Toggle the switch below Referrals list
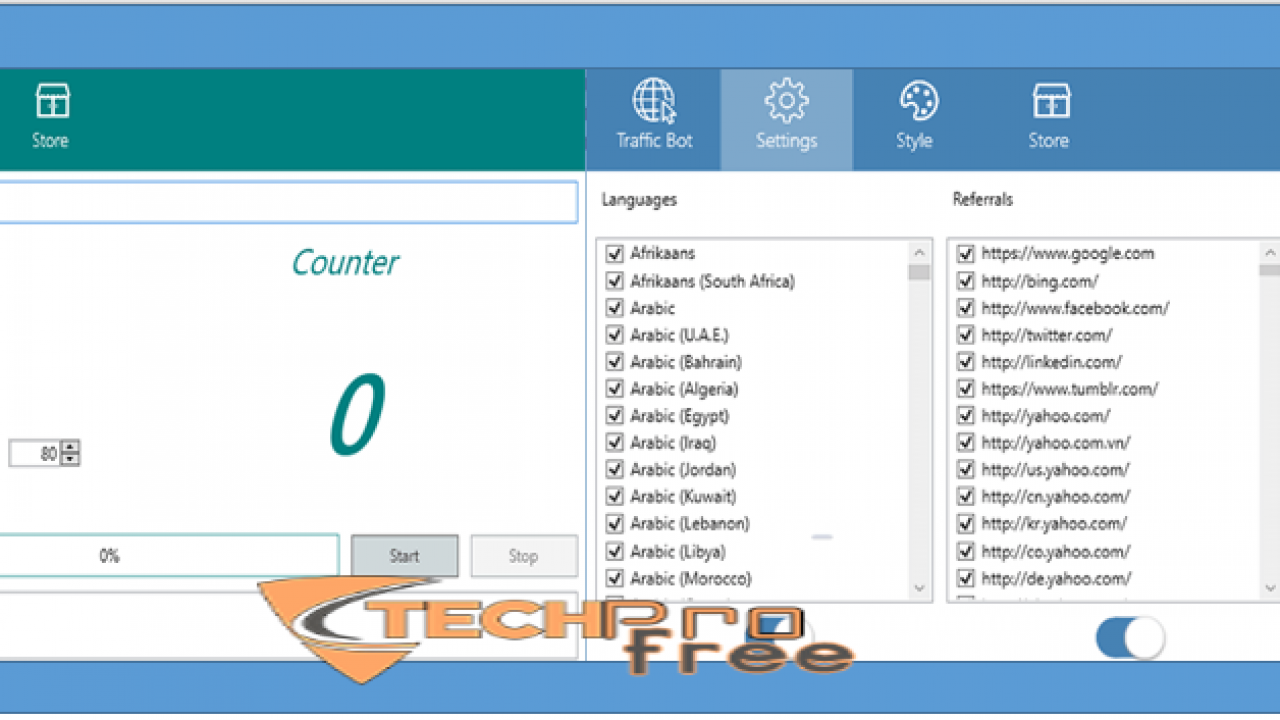The image size is (1280, 720). click(x=1131, y=638)
